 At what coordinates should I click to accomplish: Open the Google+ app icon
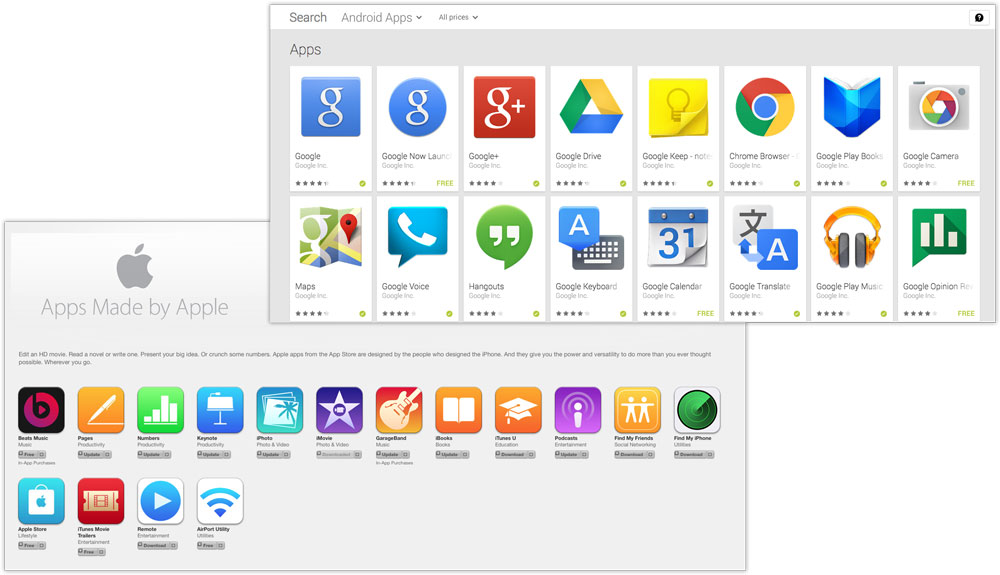(504, 106)
